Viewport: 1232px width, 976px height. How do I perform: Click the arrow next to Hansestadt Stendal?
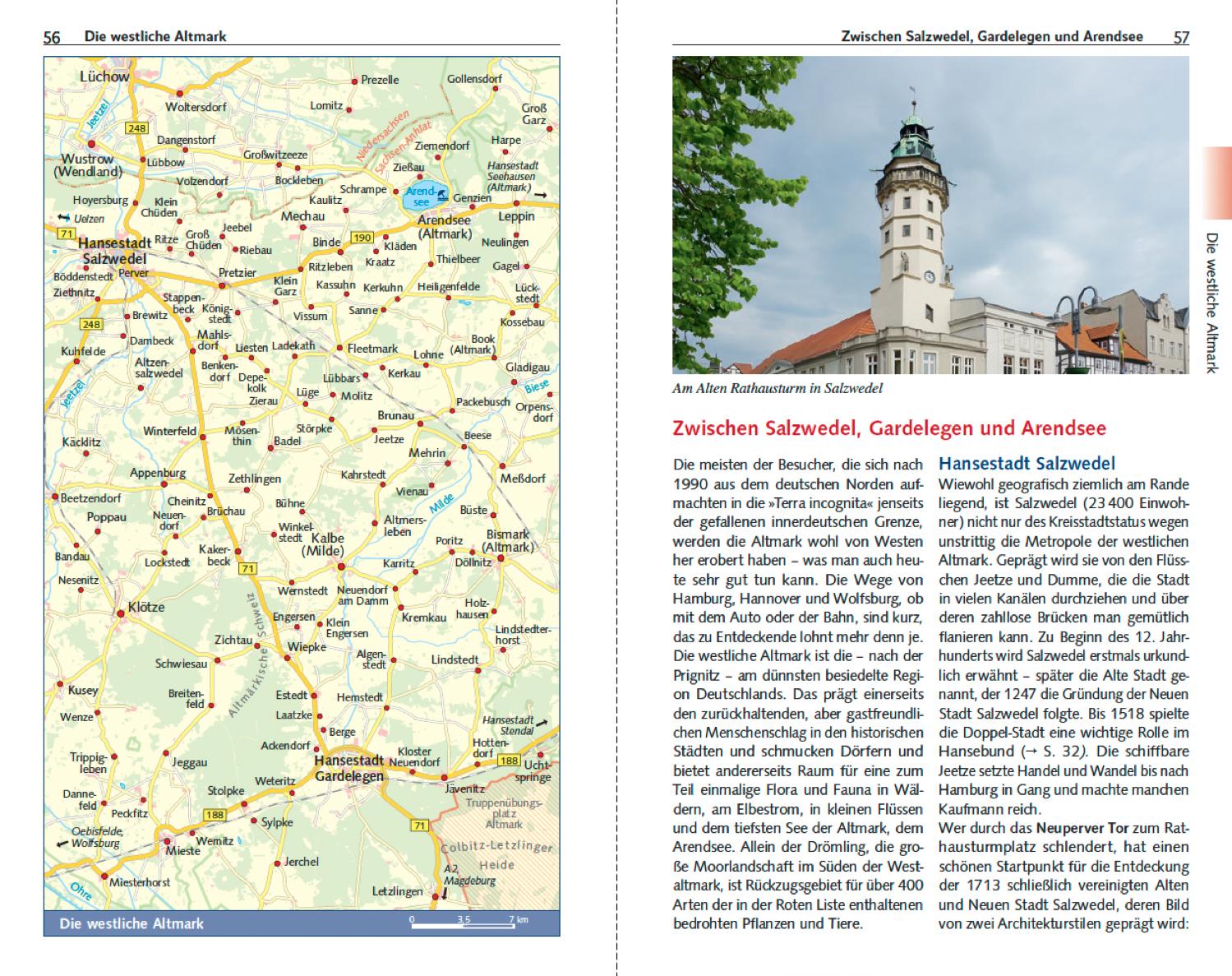[542, 723]
